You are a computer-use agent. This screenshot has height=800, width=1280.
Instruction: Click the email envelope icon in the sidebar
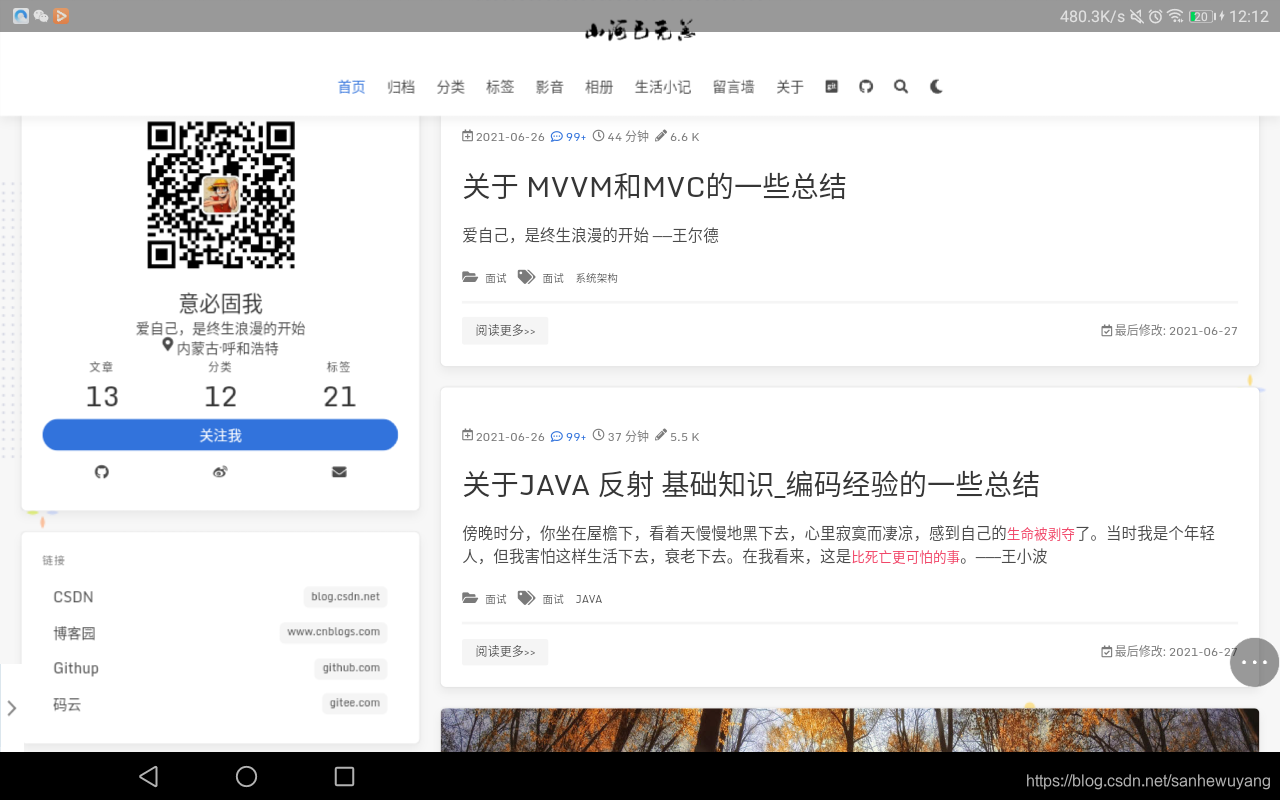[x=338, y=471]
